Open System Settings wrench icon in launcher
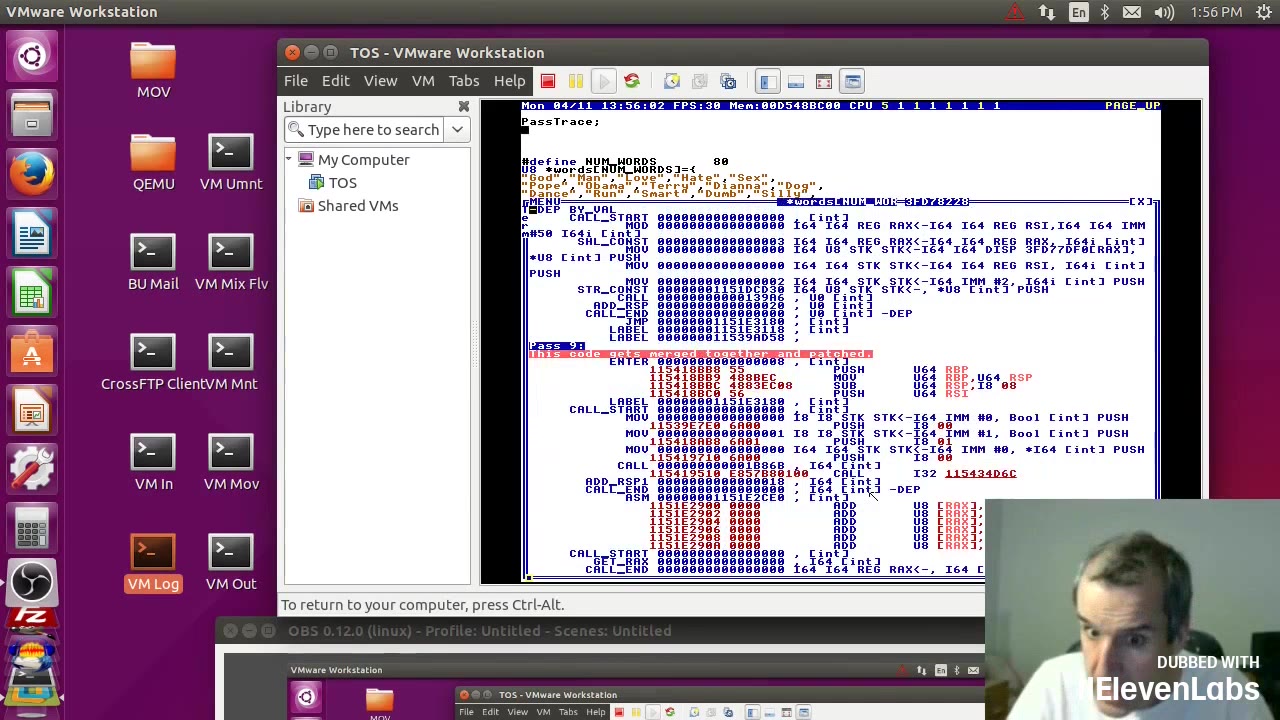This screenshot has height=720, width=1280. point(32,470)
